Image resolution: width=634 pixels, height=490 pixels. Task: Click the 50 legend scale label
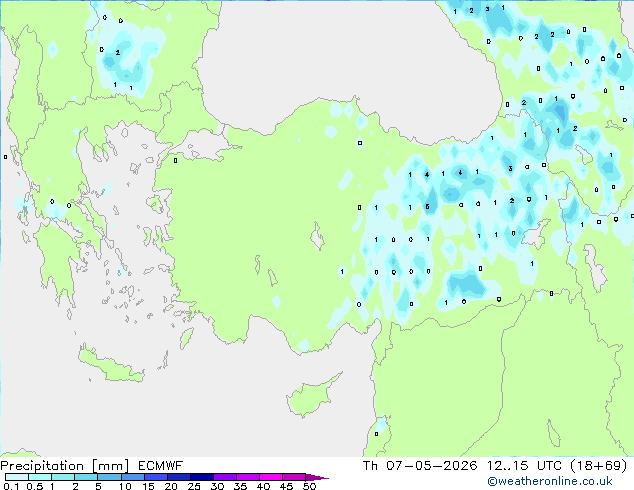point(309,486)
